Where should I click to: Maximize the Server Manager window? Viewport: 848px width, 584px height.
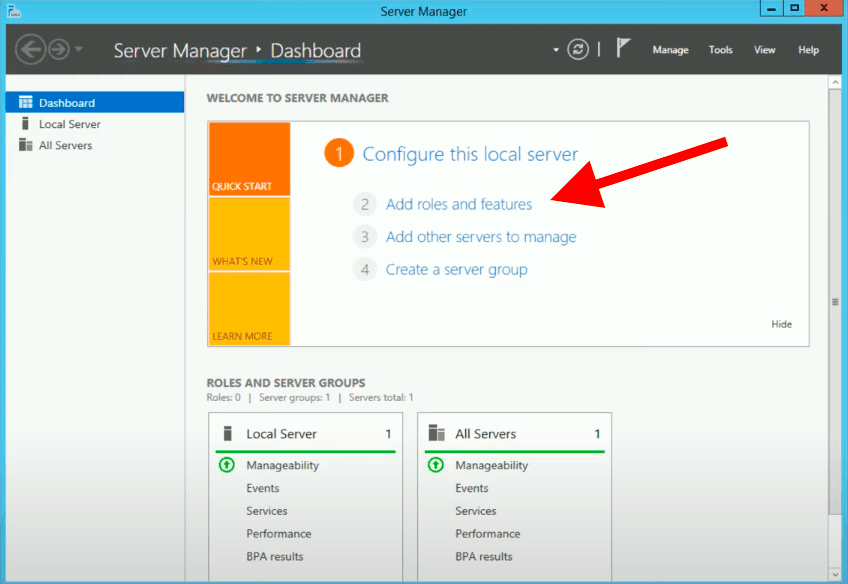click(794, 8)
